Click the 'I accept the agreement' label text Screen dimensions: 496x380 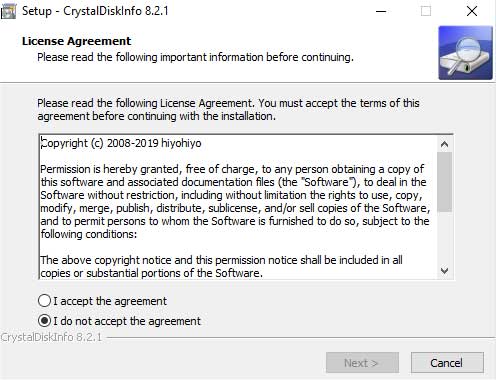(110, 301)
